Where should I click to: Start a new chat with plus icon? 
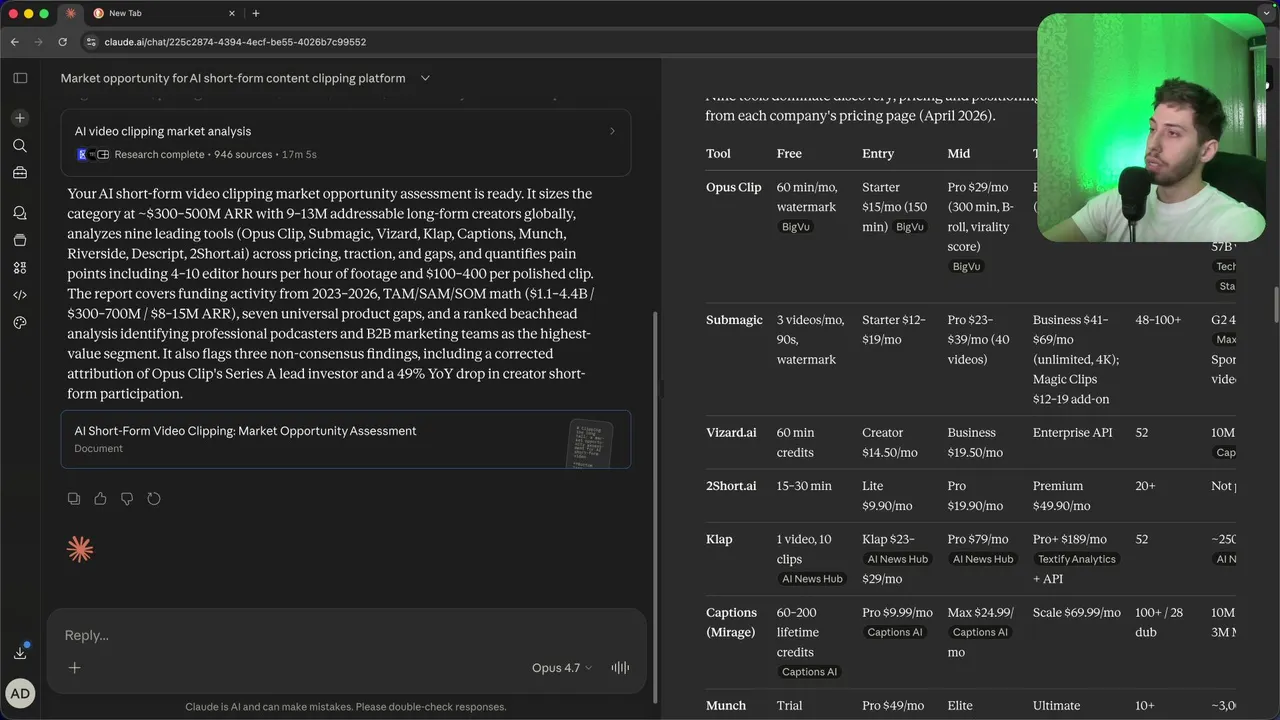(x=20, y=118)
